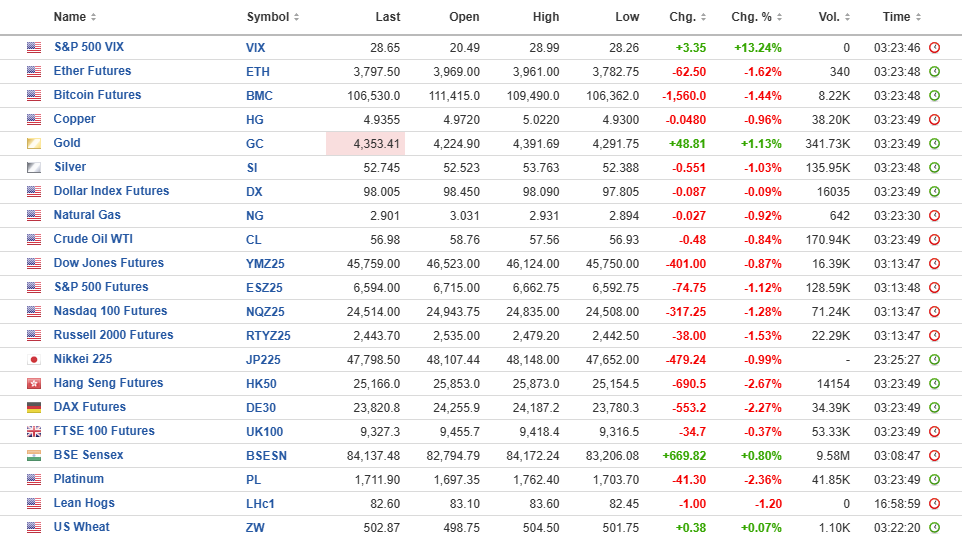962x546 pixels.
Task: Click the UK flag beside FTSE 100 Futures
Action: [x=34, y=431]
